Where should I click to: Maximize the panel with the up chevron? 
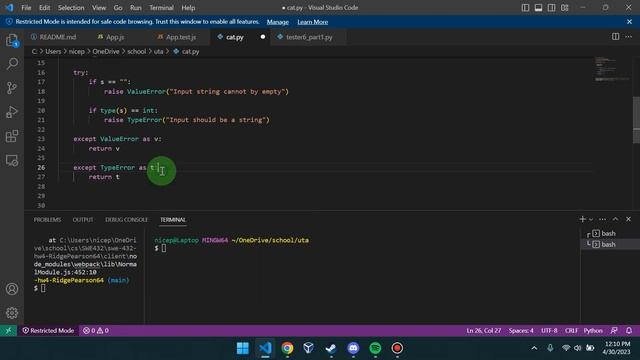(616, 219)
